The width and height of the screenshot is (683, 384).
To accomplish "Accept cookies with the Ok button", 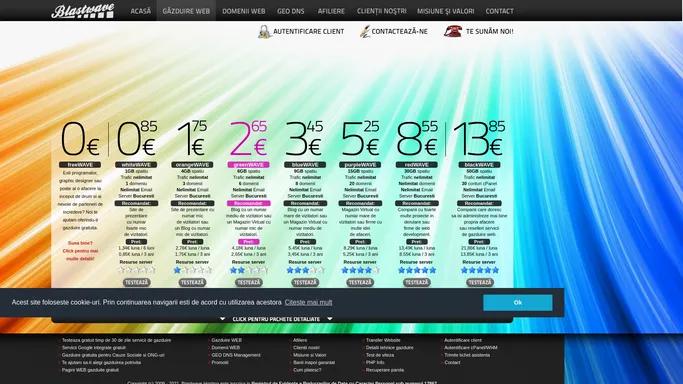I will tap(517, 303).
